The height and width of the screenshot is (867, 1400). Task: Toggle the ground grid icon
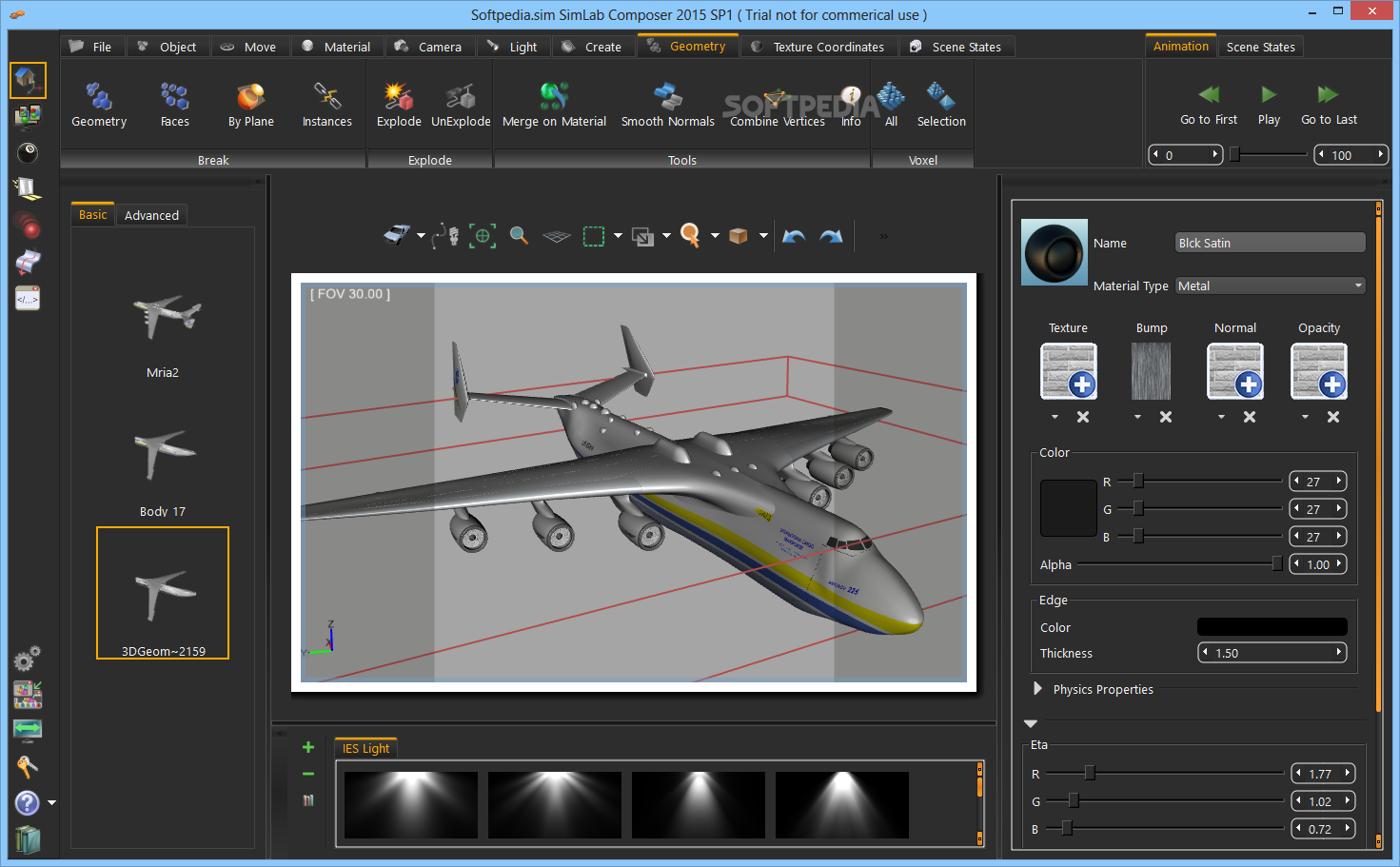coord(557,236)
